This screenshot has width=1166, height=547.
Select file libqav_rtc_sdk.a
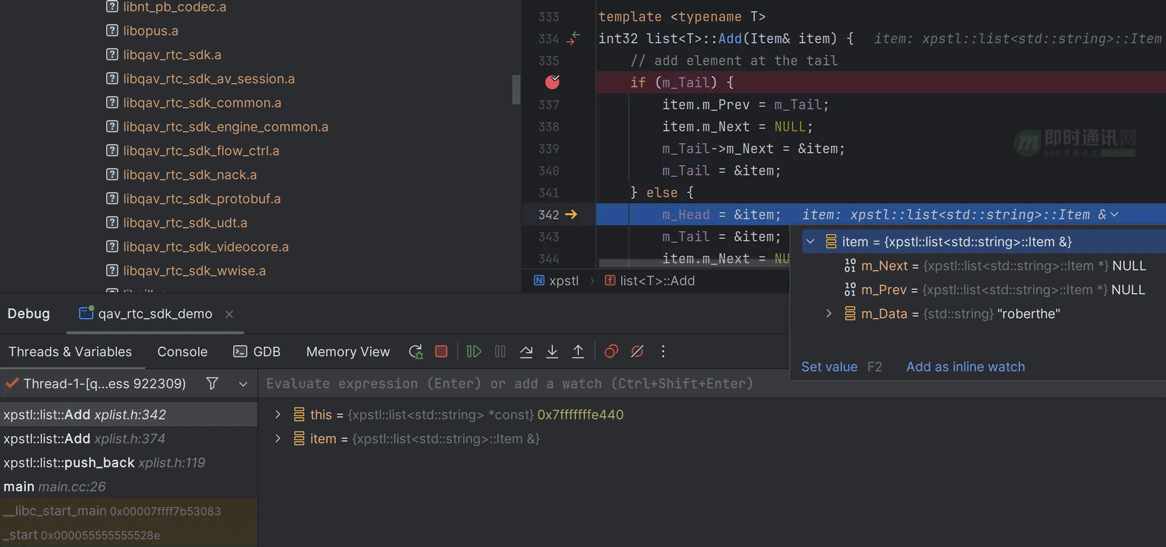[172, 55]
